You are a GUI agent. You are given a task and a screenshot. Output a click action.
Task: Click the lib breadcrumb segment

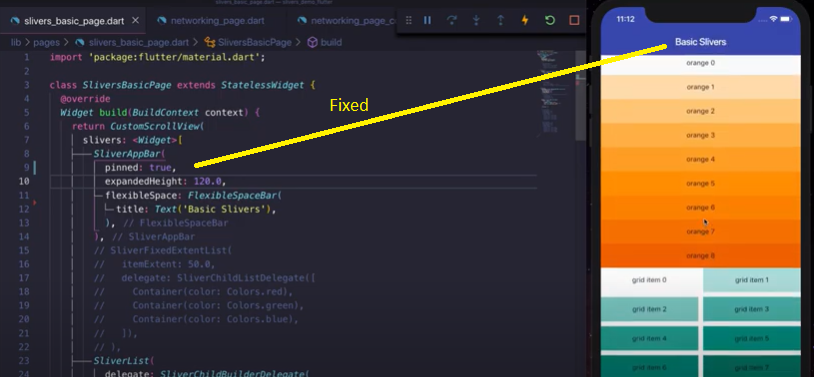click(x=16, y=42)
